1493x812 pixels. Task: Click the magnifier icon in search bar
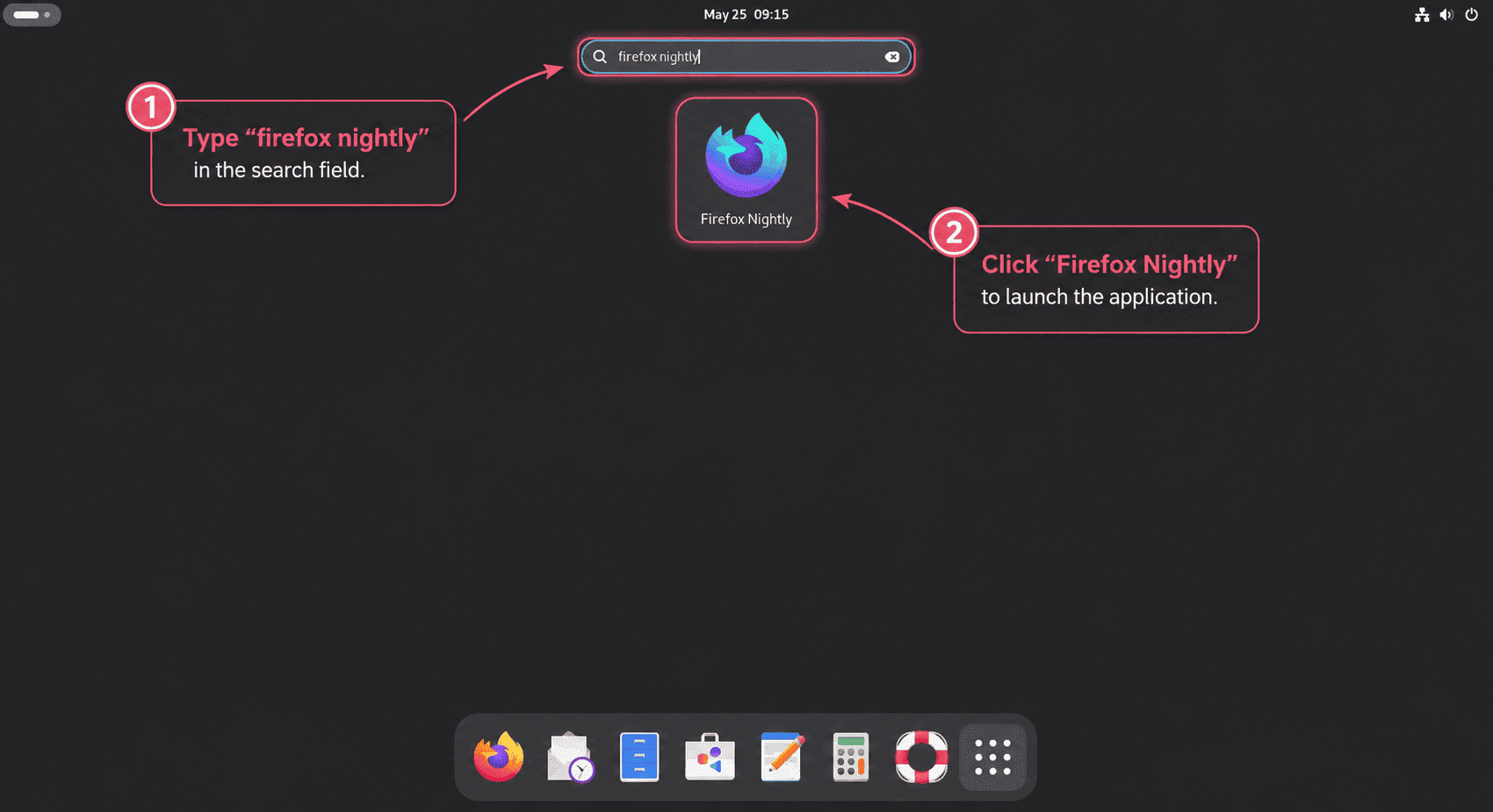coord(600,56)
